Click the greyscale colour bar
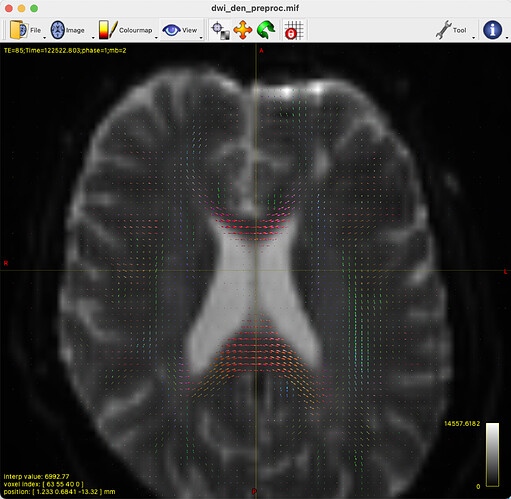Image resolution: width=511 pixels, height=499 pixels. tap(492, 455)
